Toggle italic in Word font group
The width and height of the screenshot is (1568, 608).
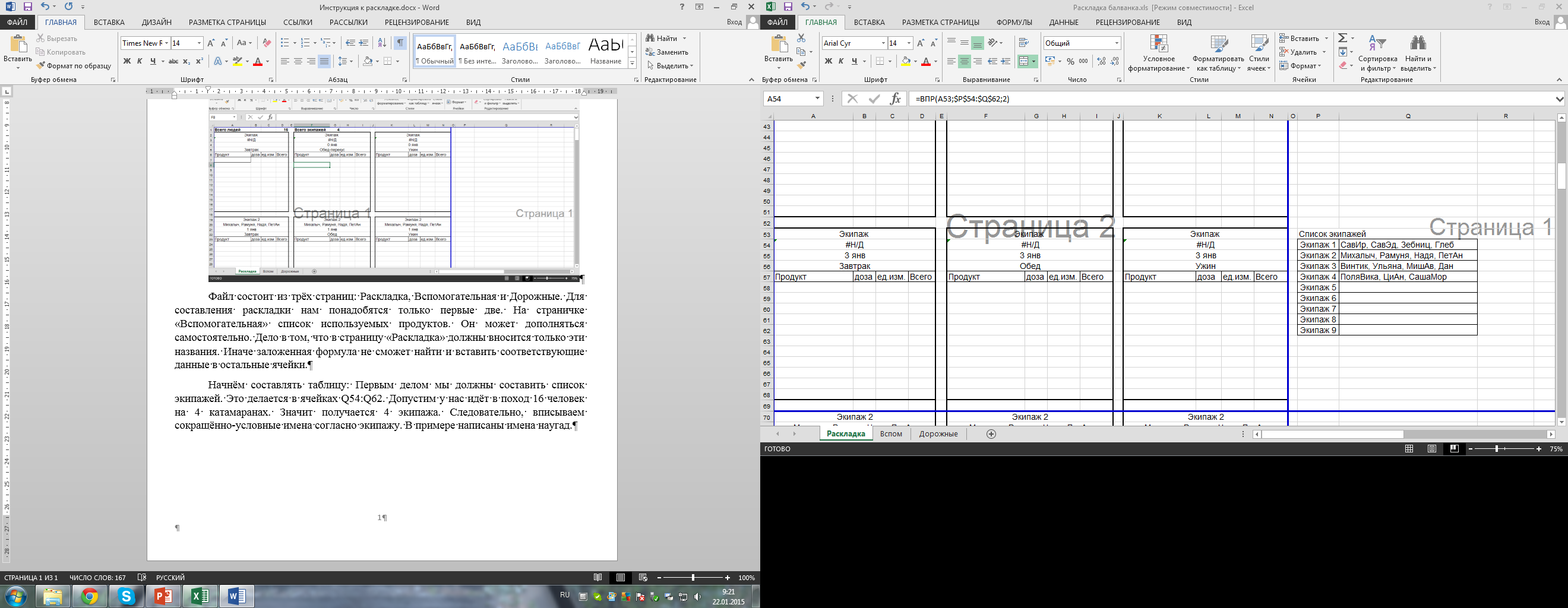(x=140, y=62)
